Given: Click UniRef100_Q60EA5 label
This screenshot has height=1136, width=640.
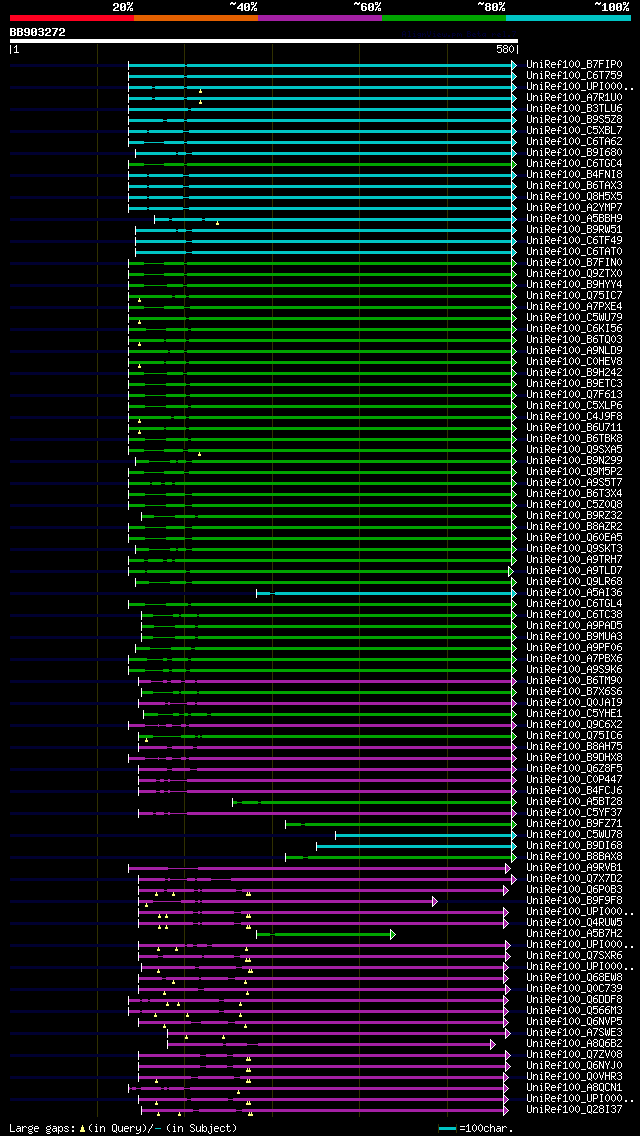Looking at the screenshot, I should click(574, 538).
